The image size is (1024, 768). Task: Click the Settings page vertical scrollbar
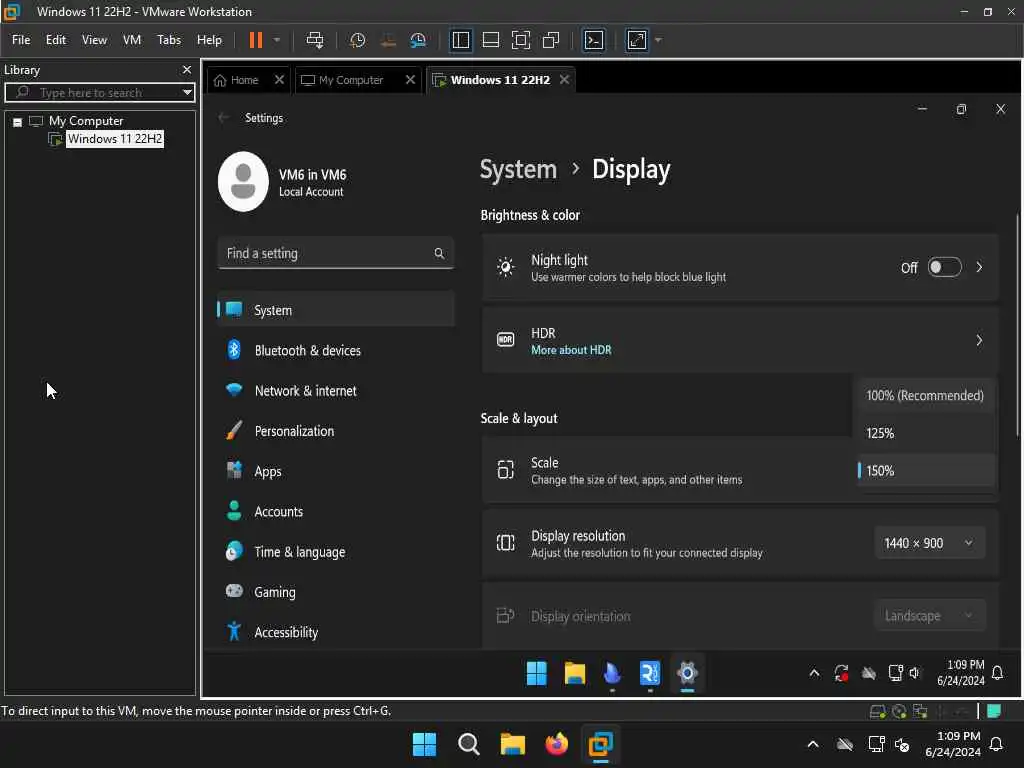coord(1017,325)
